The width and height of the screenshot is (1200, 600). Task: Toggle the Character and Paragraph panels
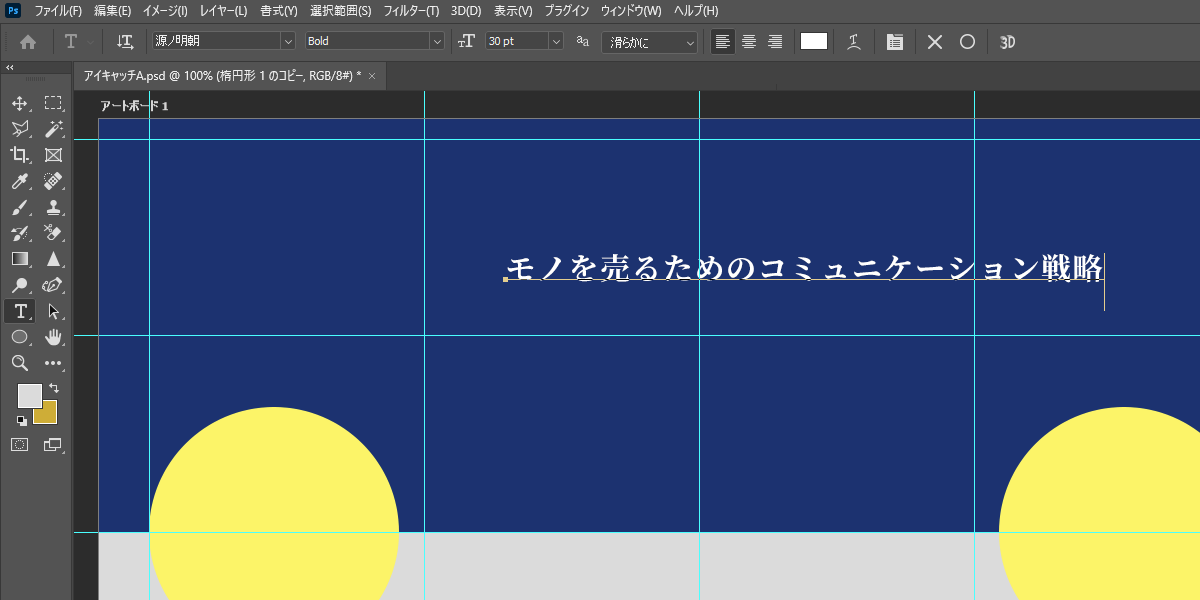(x=895, y=42)
